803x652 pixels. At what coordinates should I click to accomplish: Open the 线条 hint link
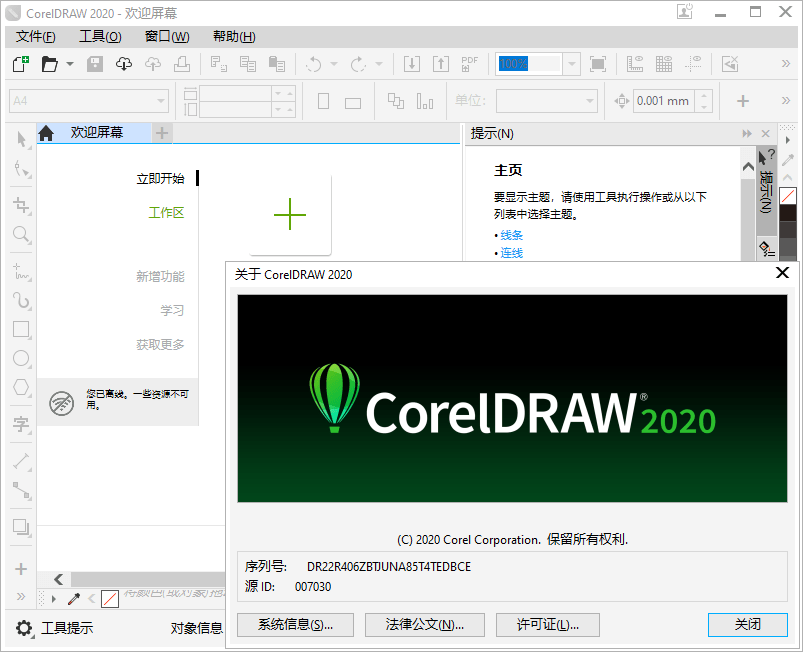[511, 235]
